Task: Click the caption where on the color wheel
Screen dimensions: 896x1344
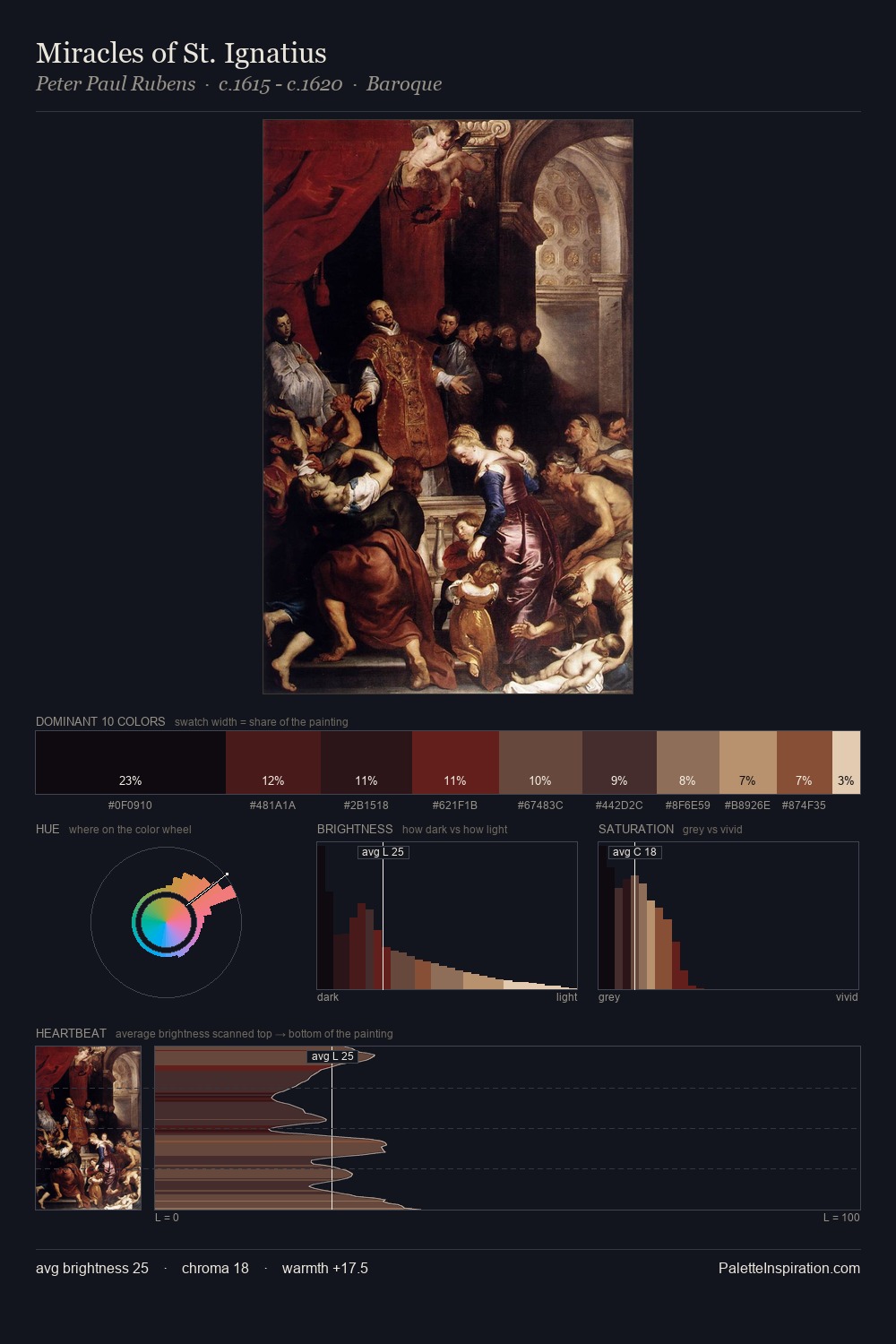Action: pyautogui.click(x=130, y=830)
